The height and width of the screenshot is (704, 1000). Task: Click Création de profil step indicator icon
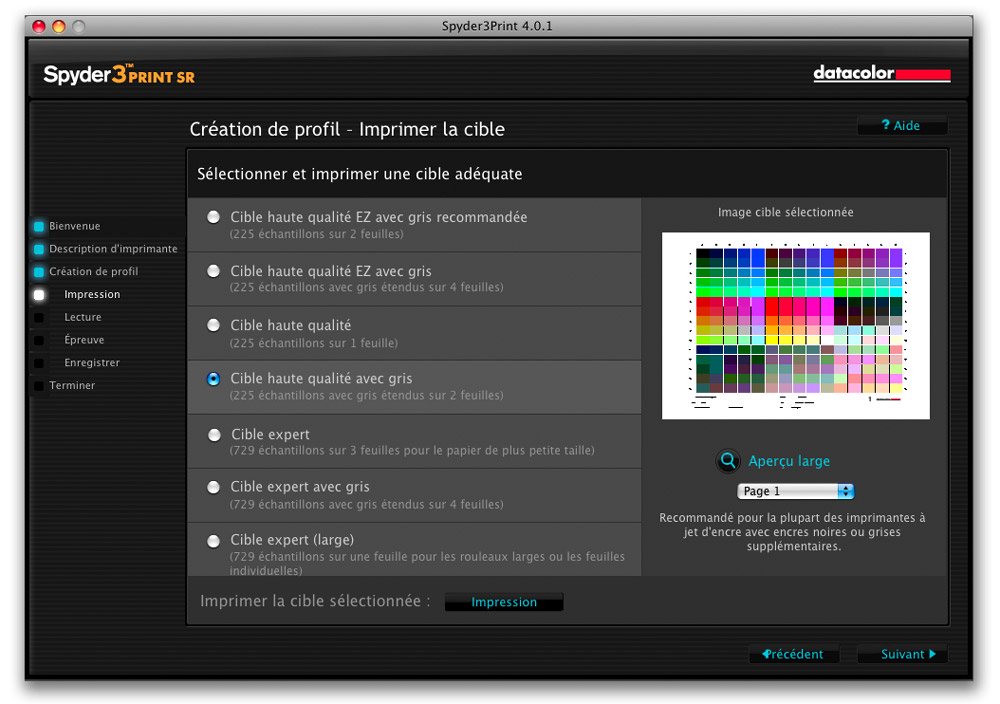coord(39,272)
